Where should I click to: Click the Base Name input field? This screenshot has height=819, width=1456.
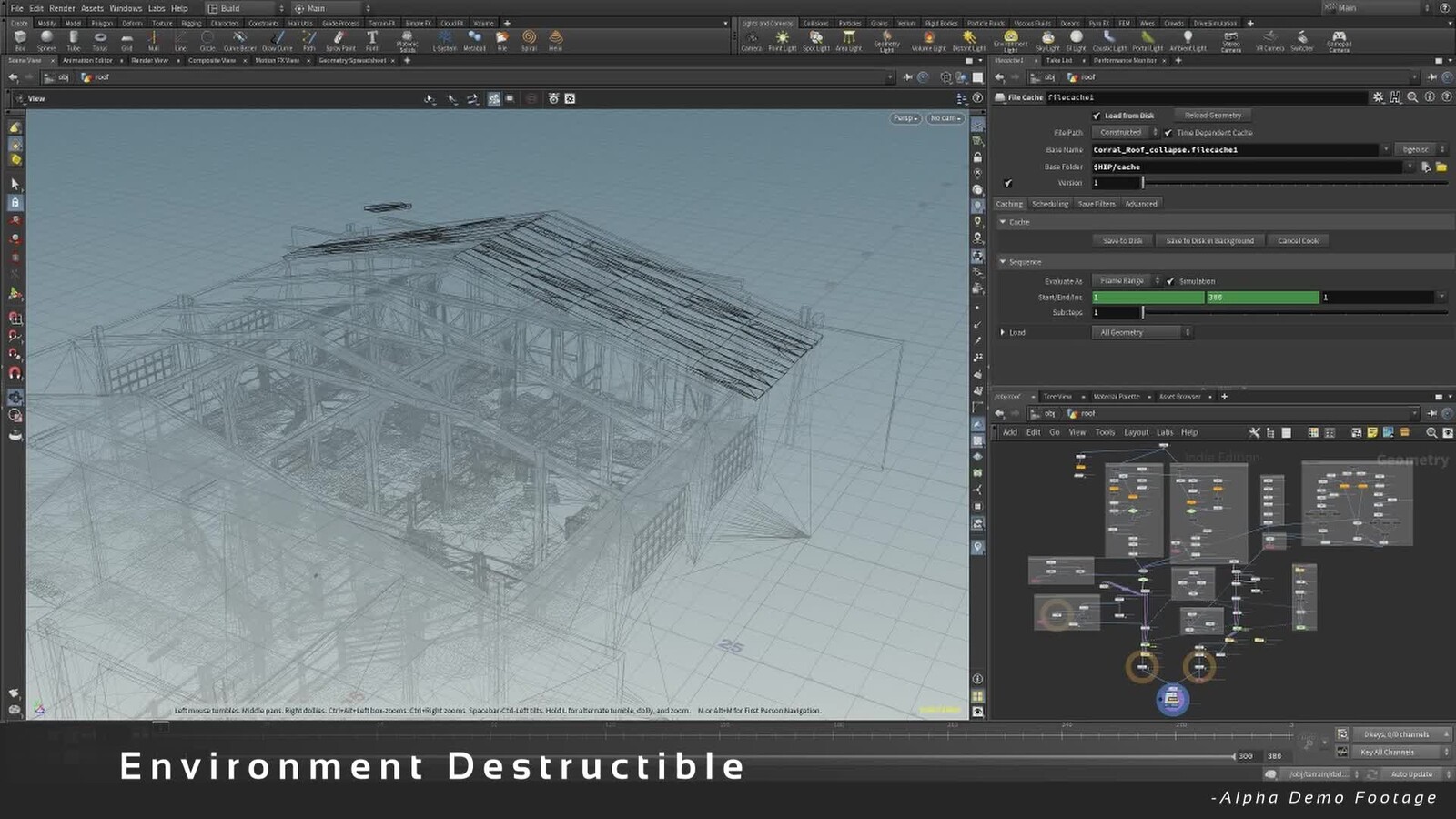[x=1235, y=149]
